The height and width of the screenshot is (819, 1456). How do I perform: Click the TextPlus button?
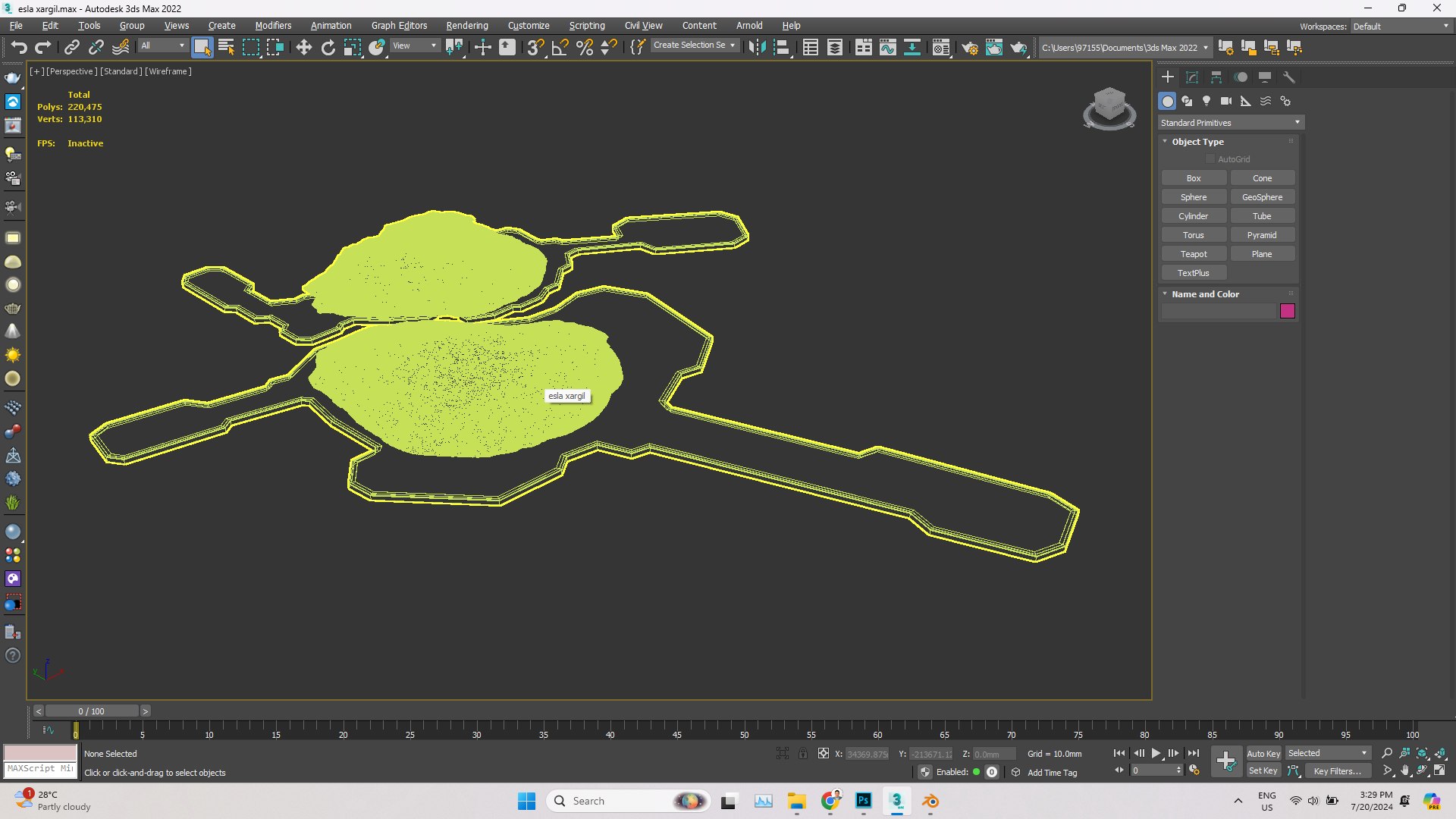pyautogui.click(x=1194, y=273)
